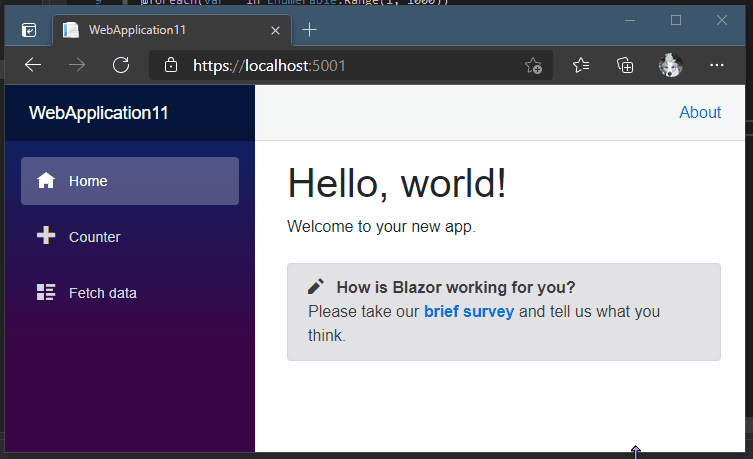The width and height of the screenshot is (753, 459).
Task: Open the Counter page in sidebar
Action: 130,237
